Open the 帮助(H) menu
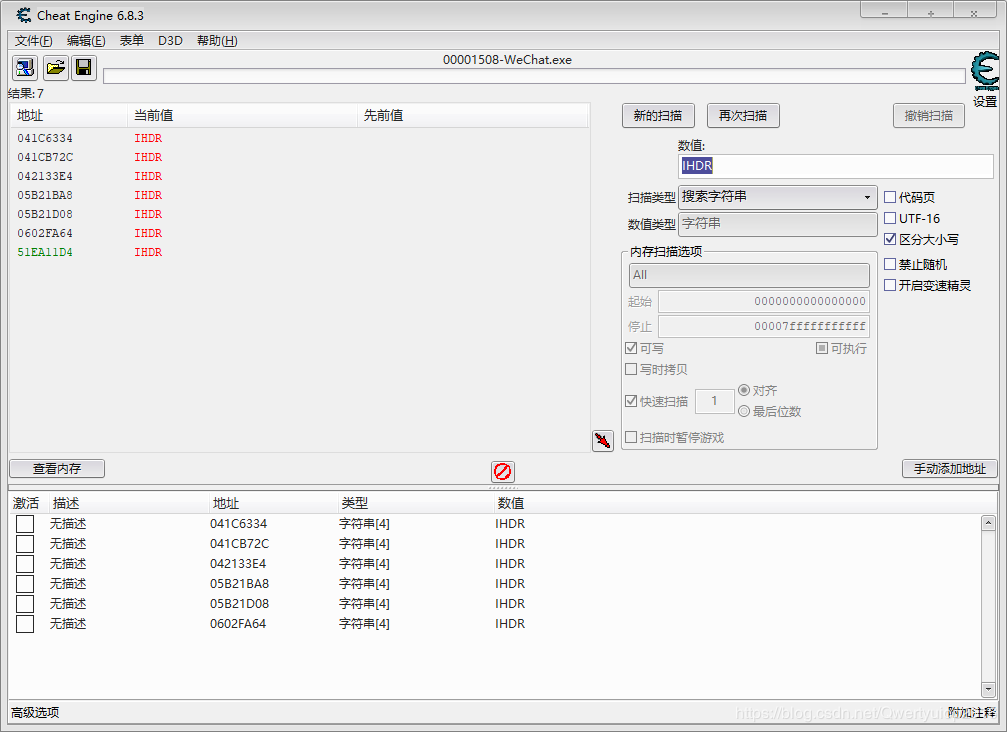Image resolution: width=1007 pixels, height=732 pixels. [217, 40]
